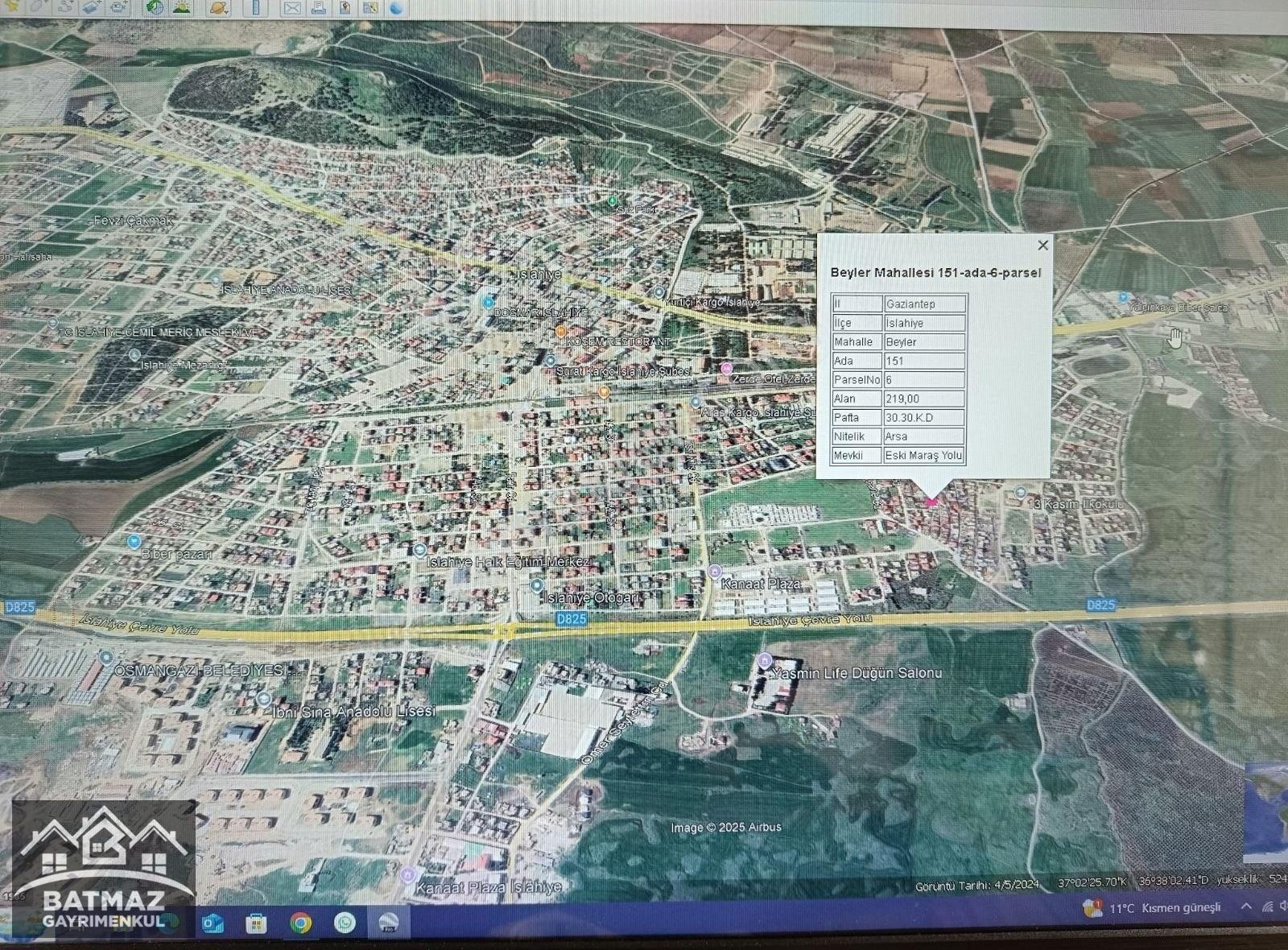Click the İslahiye value in İlçe row

point(924,323)
